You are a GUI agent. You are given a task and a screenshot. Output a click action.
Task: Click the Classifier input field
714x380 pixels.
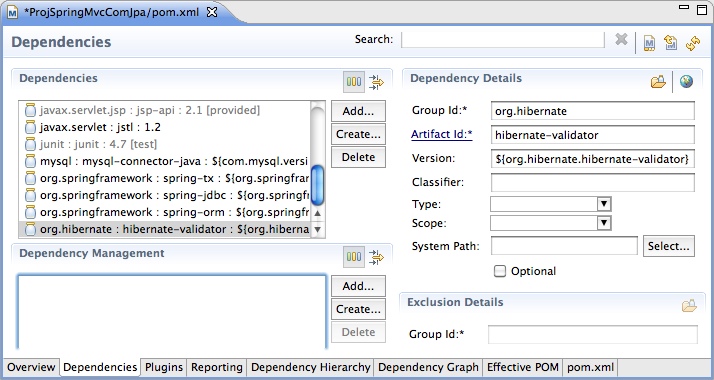tap(592, 182)
